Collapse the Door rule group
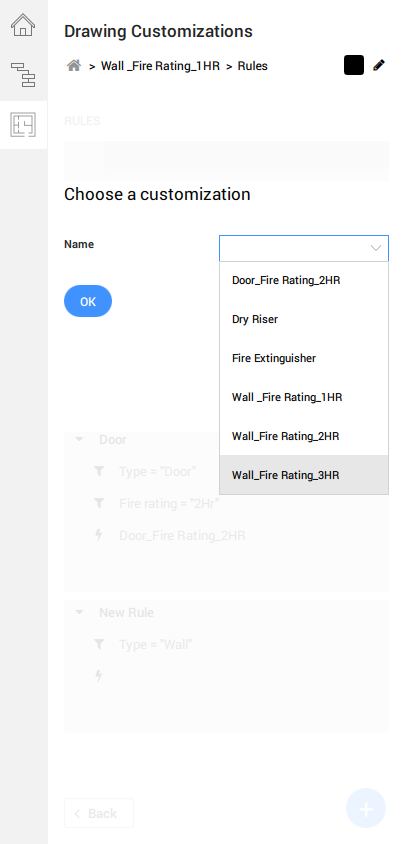This screenshot has width=405, height=844. (79, 439)
